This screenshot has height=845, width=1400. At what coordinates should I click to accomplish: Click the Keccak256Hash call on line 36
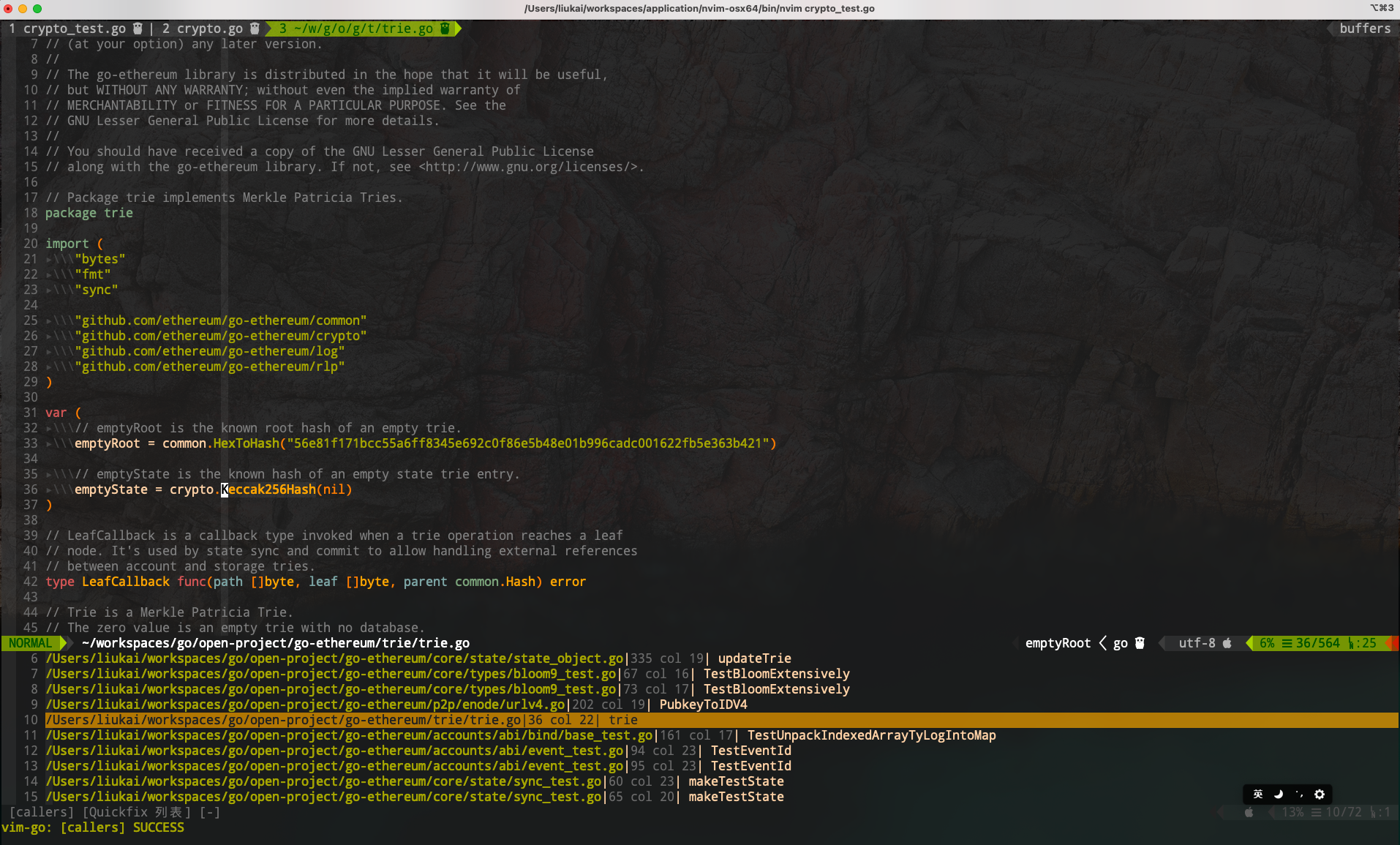(x=268, y=489)
